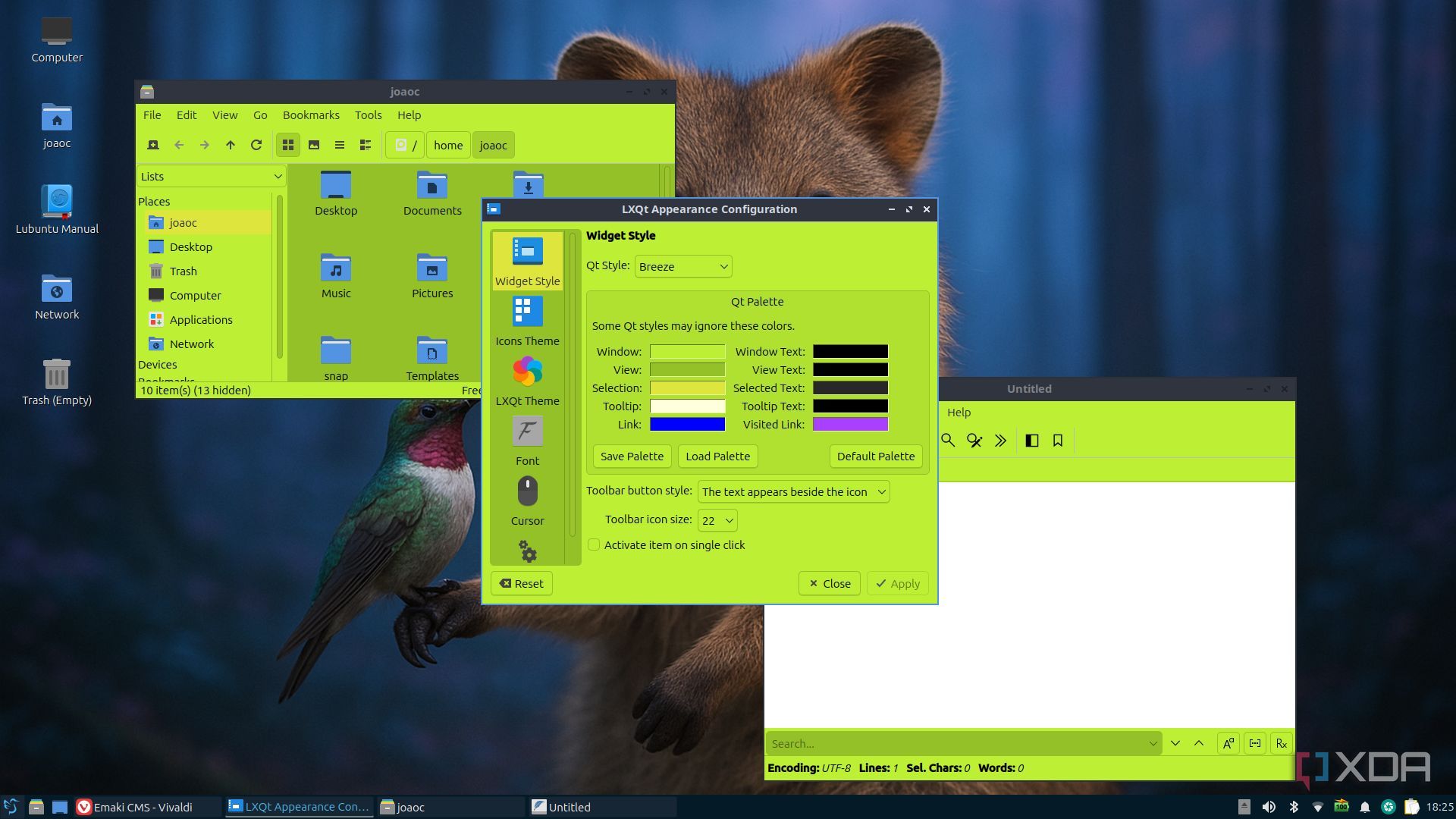Open the Font settings section
The width and height of the screenshot is (1456, 819).
click(527, 441)
